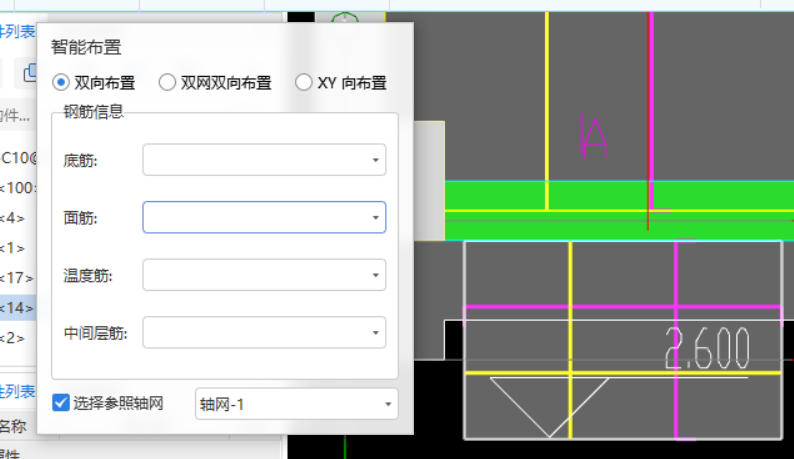The image size is (794, 459).
Task: Expand the 中间层筋 dropdown
Action: (375, 332)
